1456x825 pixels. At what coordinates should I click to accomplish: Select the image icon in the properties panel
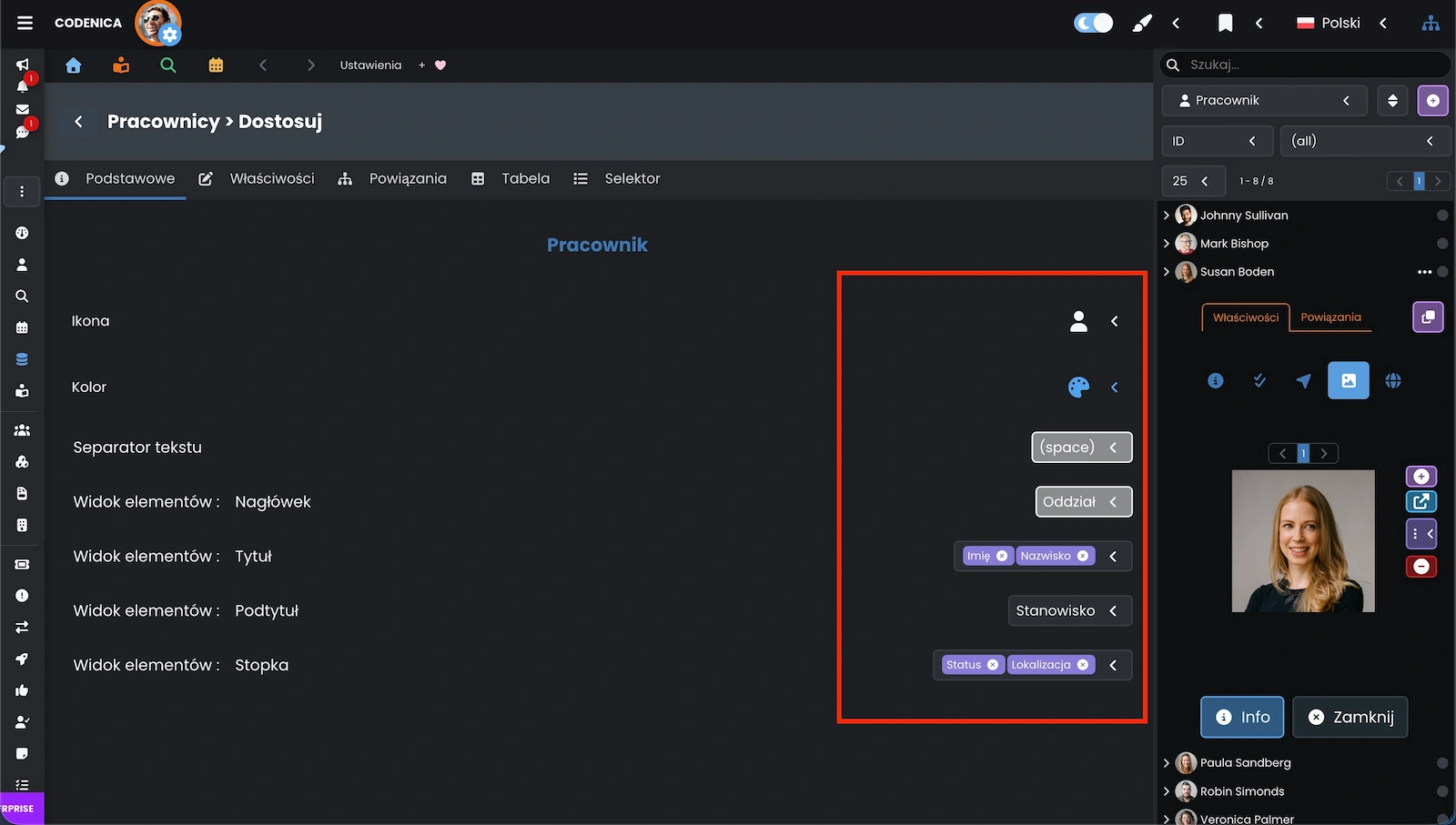click(1348, 381)
